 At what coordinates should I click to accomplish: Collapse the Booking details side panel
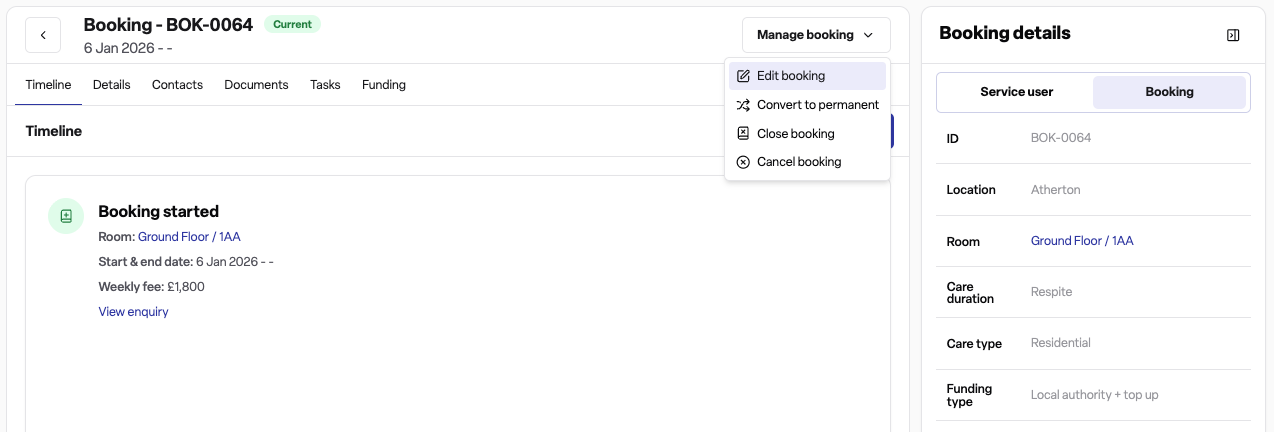pyautogui.click(x=1233, y=35)
